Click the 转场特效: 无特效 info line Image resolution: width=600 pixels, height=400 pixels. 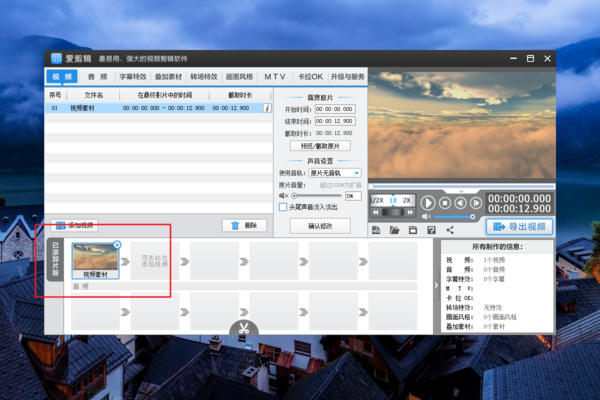click(474, 307)
